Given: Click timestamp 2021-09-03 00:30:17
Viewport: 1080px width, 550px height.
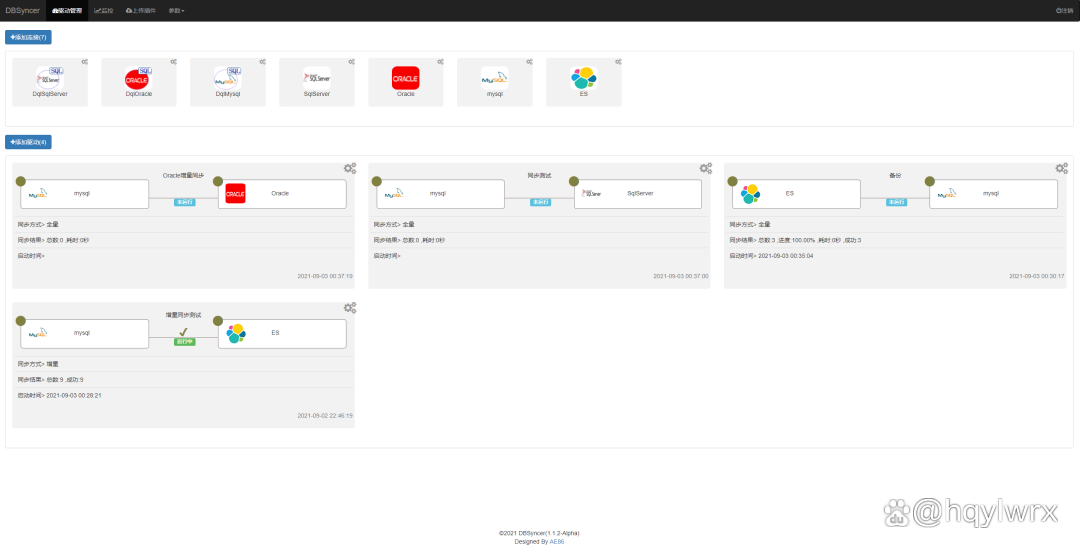Looking at the screenshot, I should coord(1037,276).
